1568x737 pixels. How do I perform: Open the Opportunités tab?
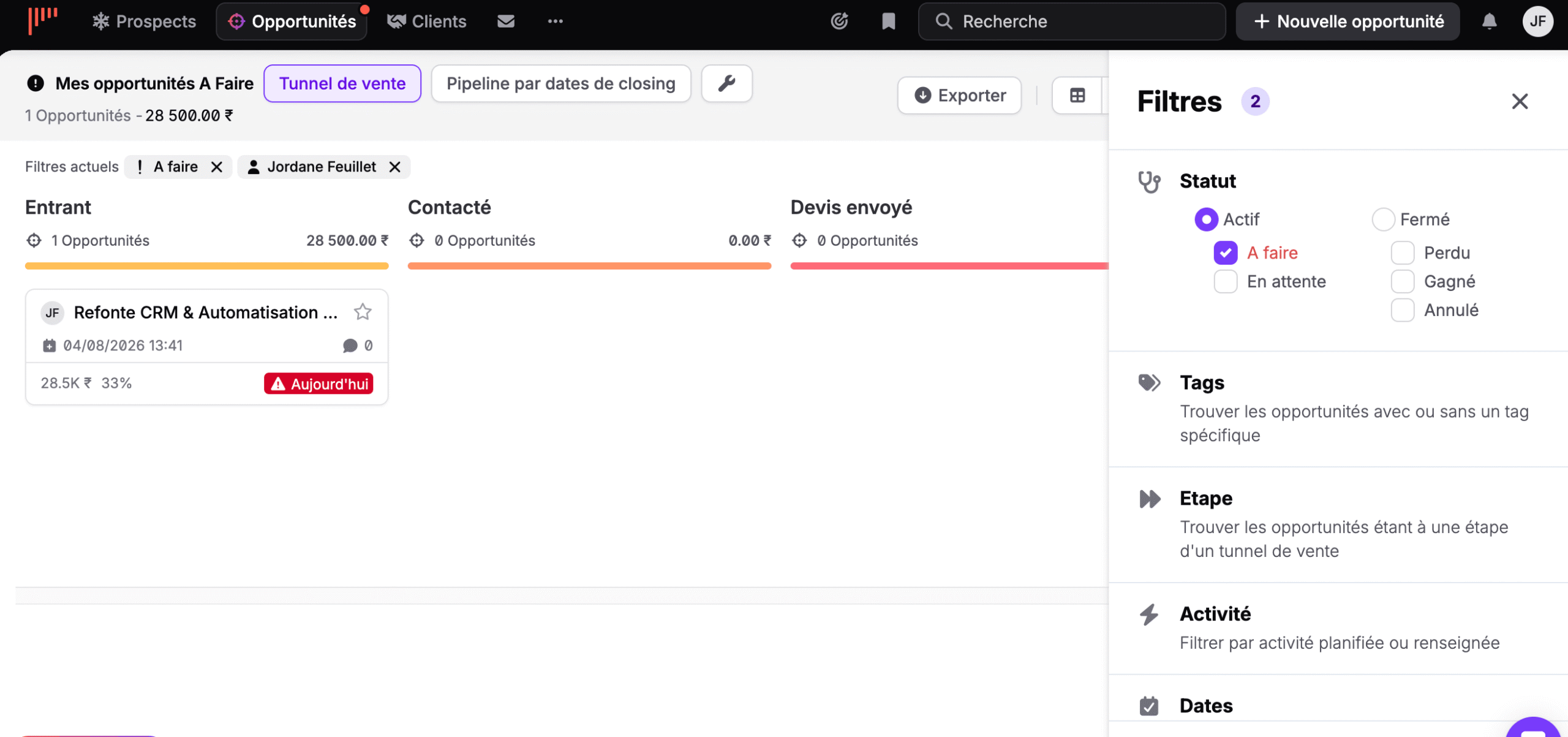(292, 21)
